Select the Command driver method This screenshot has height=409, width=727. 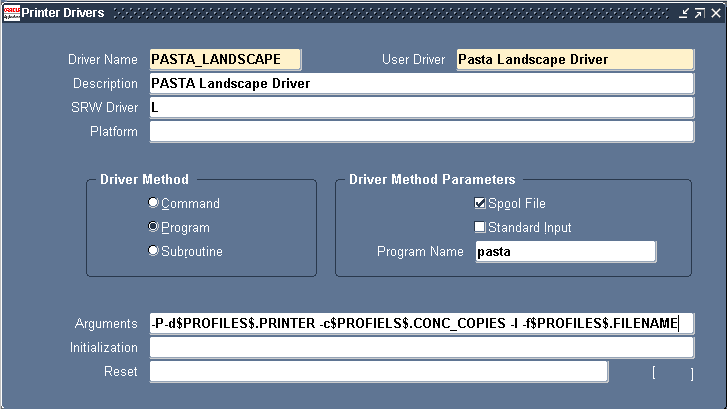click(154, 203)
